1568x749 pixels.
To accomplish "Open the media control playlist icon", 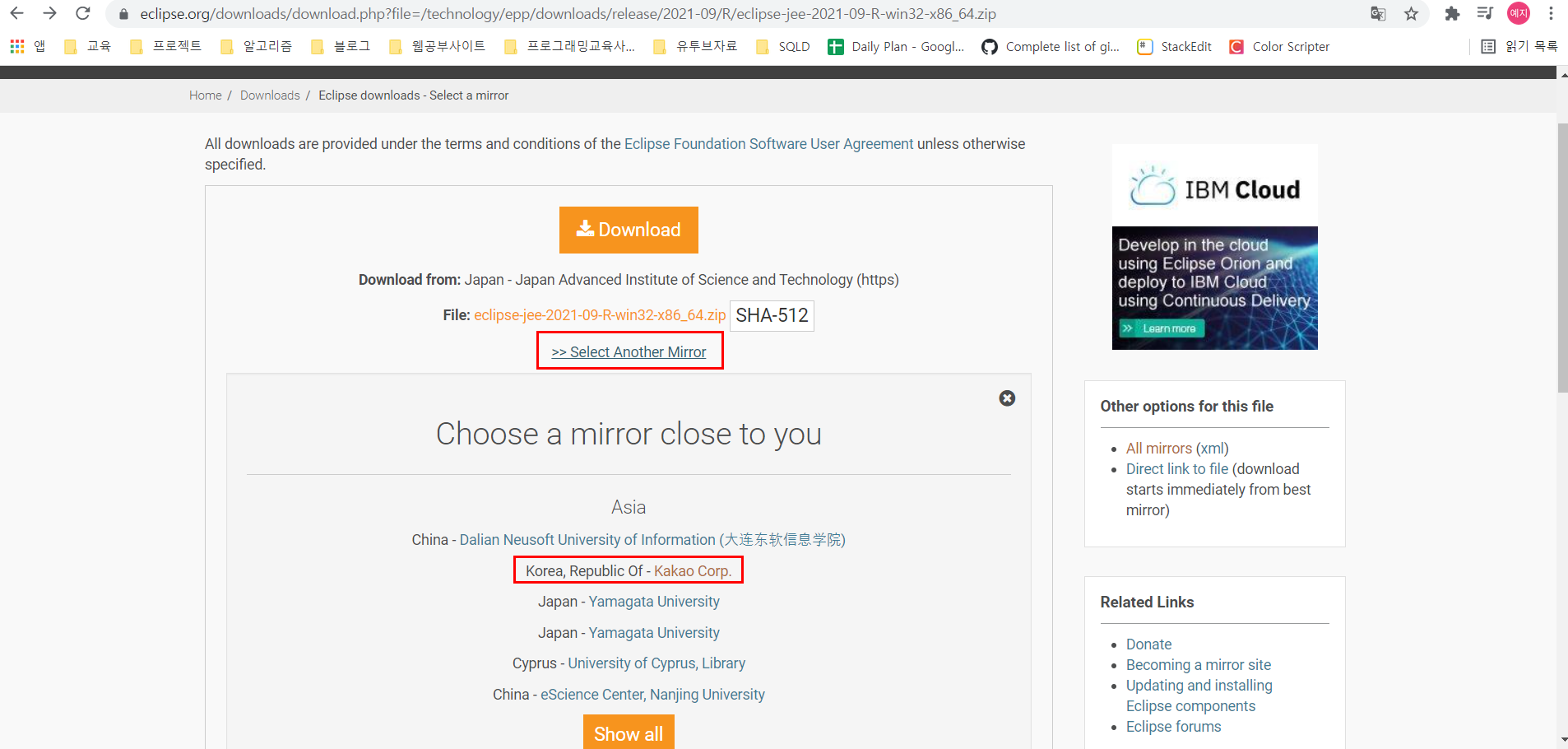I will (1485, 13).
